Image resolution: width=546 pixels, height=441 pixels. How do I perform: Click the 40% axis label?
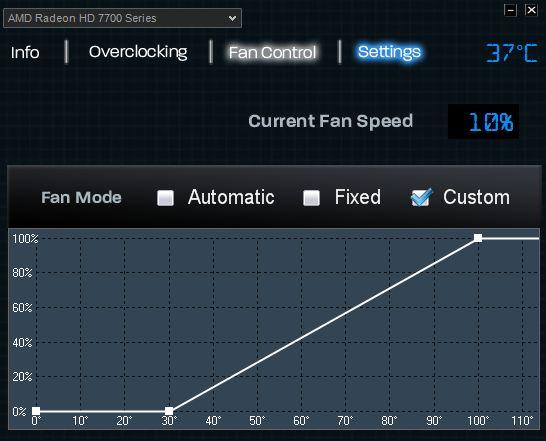coord(22,343)
